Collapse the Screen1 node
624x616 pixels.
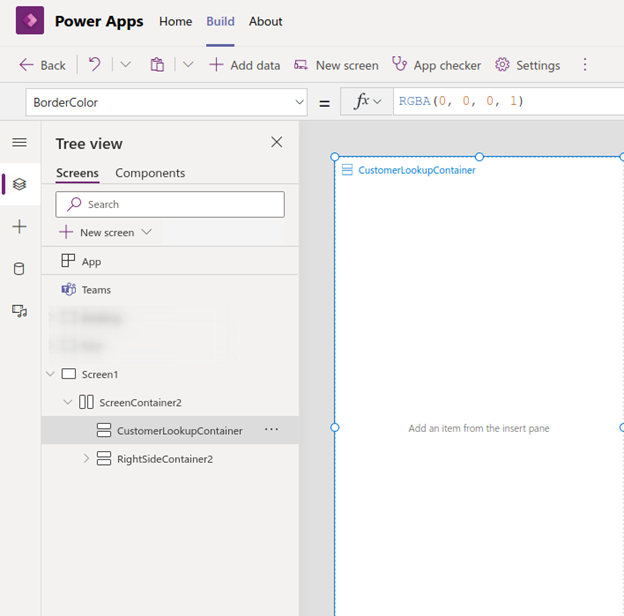[x=51, y=374]
